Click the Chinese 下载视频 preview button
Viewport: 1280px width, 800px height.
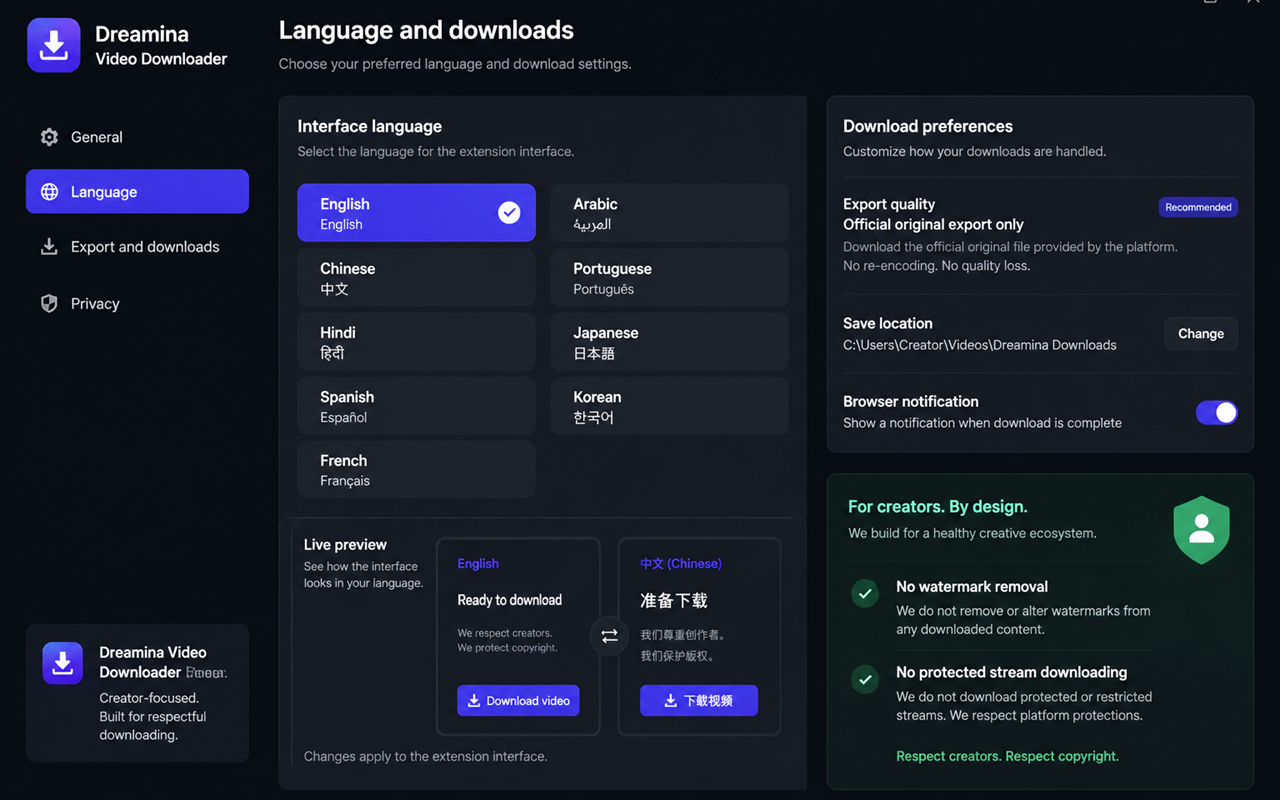pyautogui.click(x=699, y=700)
